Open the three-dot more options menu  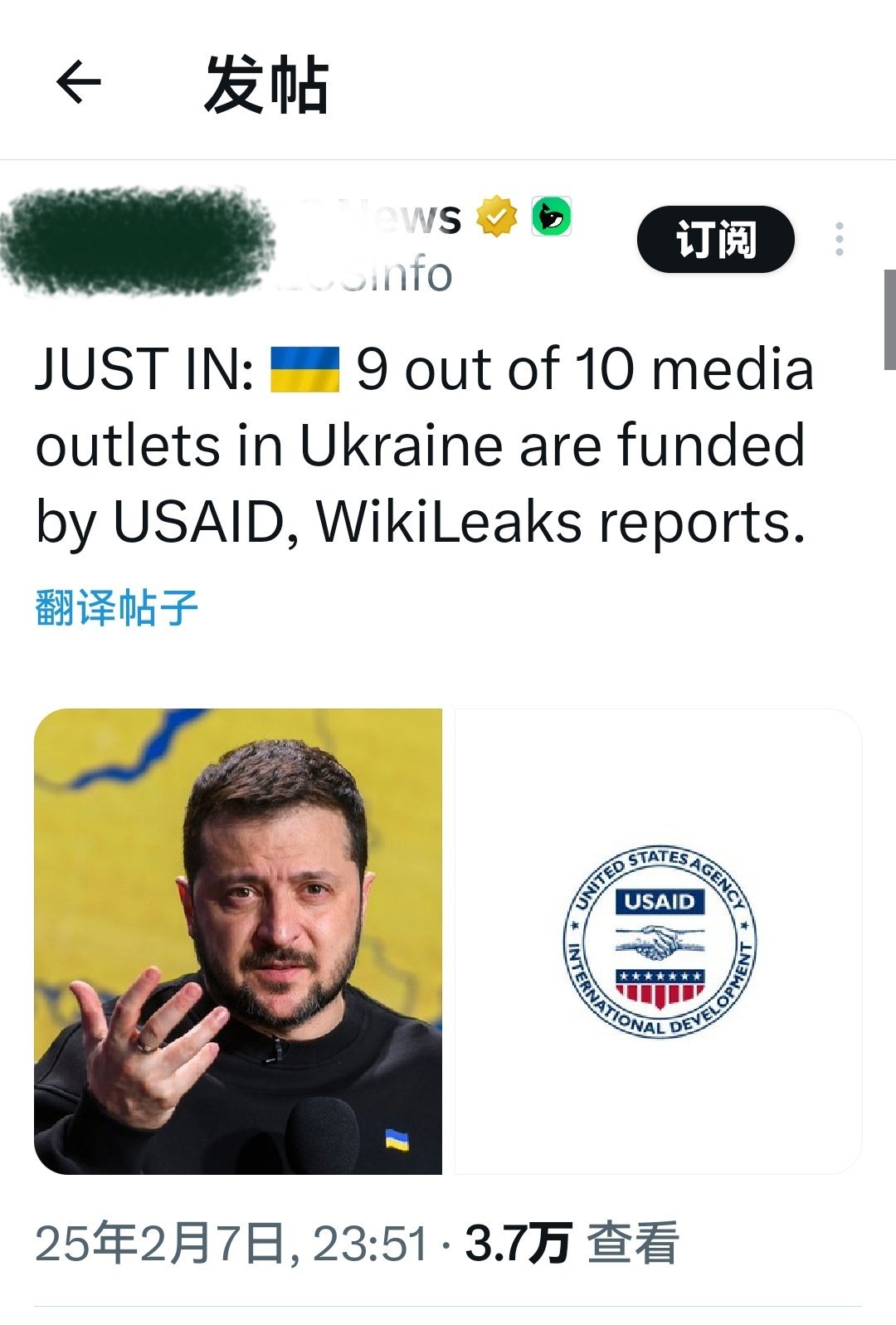pos(840,239)
